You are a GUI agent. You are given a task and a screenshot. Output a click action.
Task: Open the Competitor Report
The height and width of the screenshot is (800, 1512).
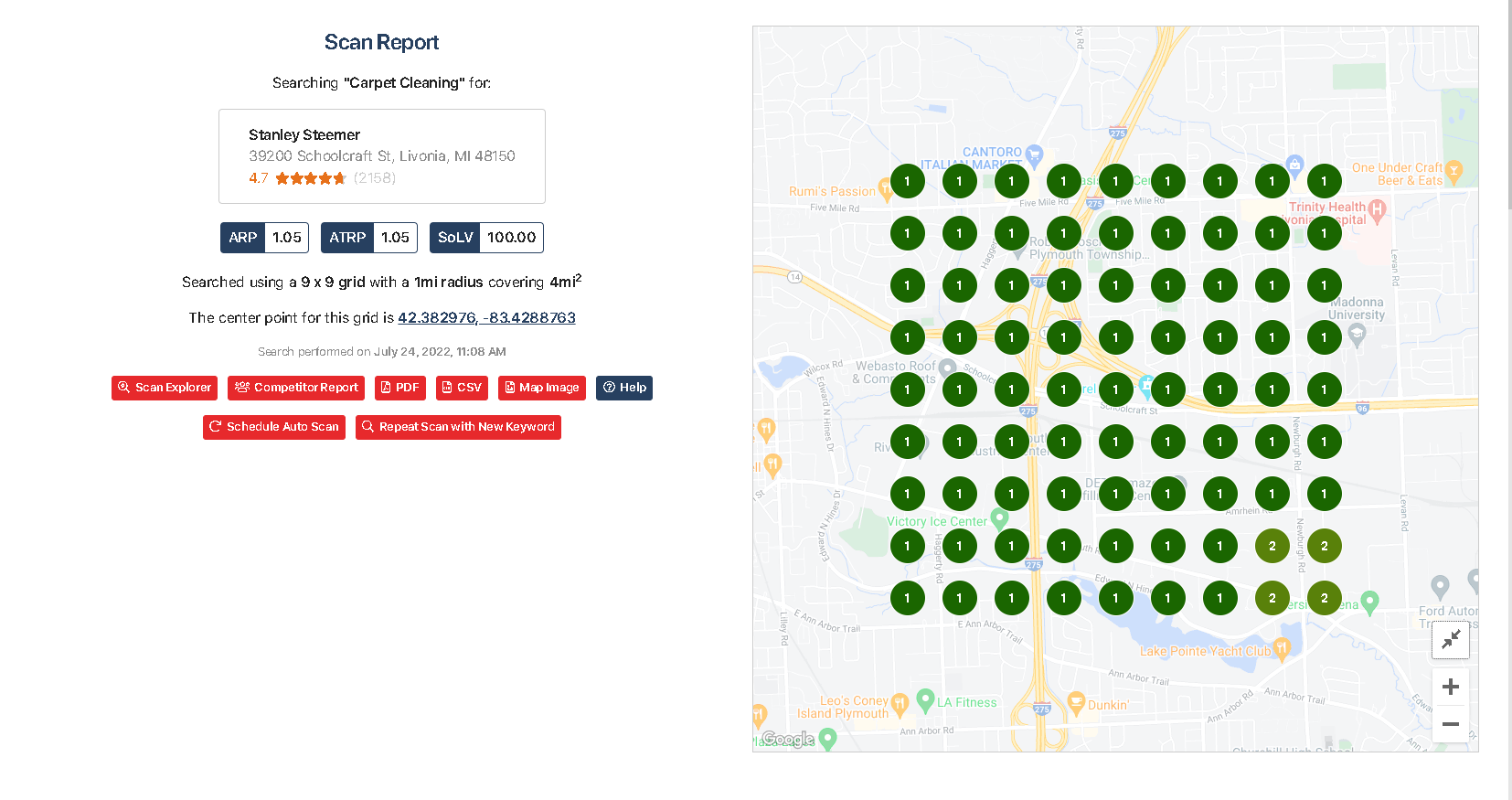click(296, 388)
